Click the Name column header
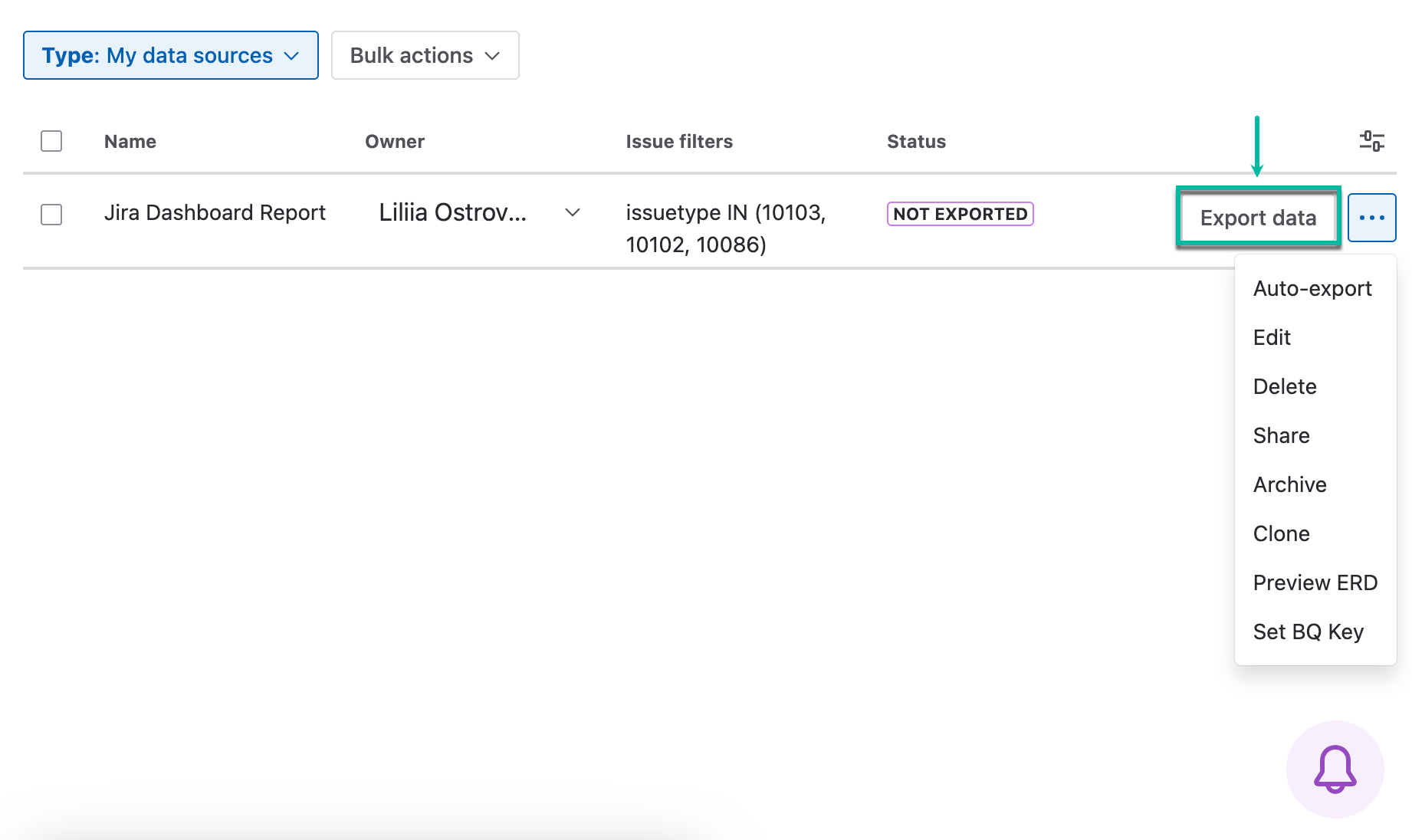Viewport: 1412px width, 840px height. point(130,142)
